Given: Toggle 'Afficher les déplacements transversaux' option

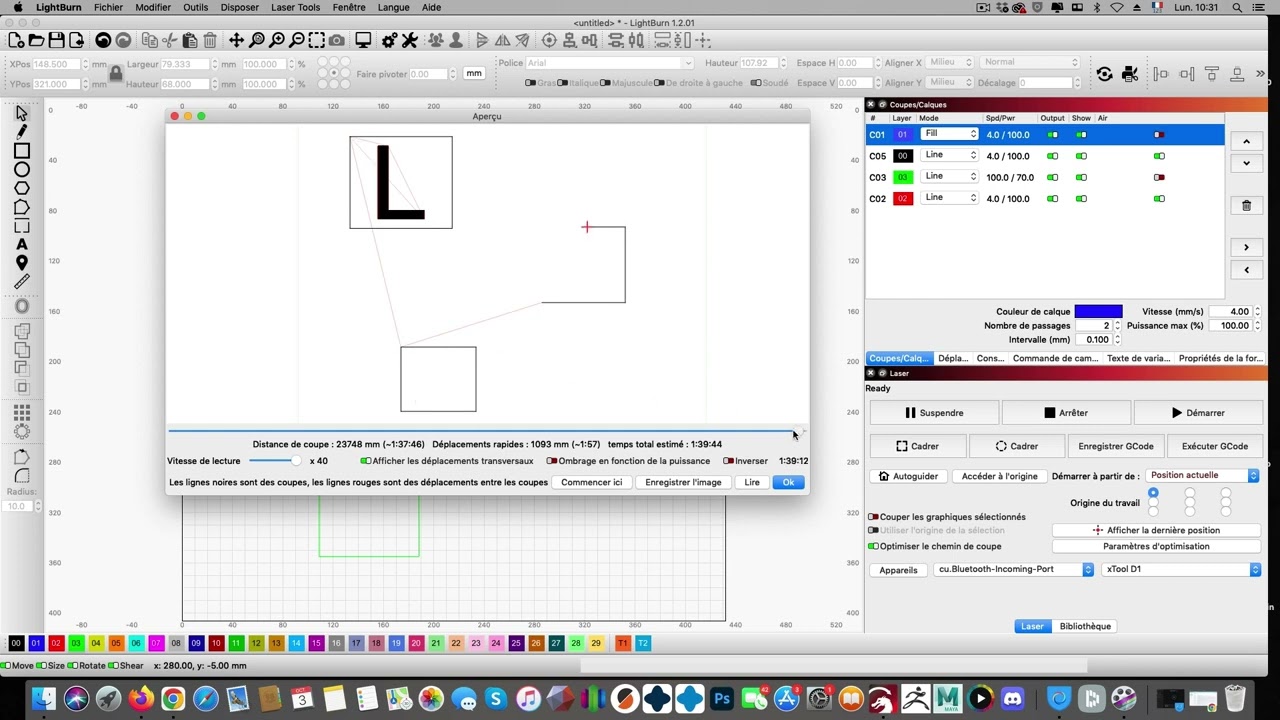Looking at the screenshot, I should click(447, 461).
